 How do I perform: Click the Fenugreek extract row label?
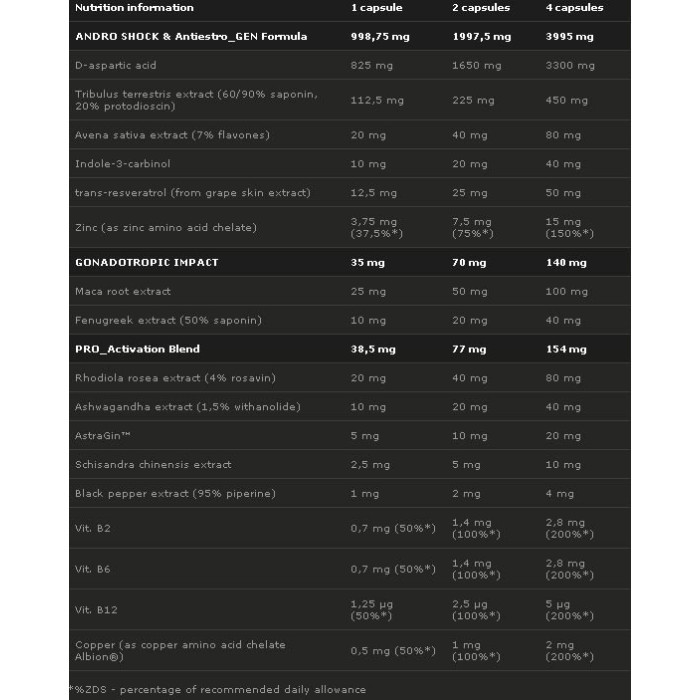point(168,320)
